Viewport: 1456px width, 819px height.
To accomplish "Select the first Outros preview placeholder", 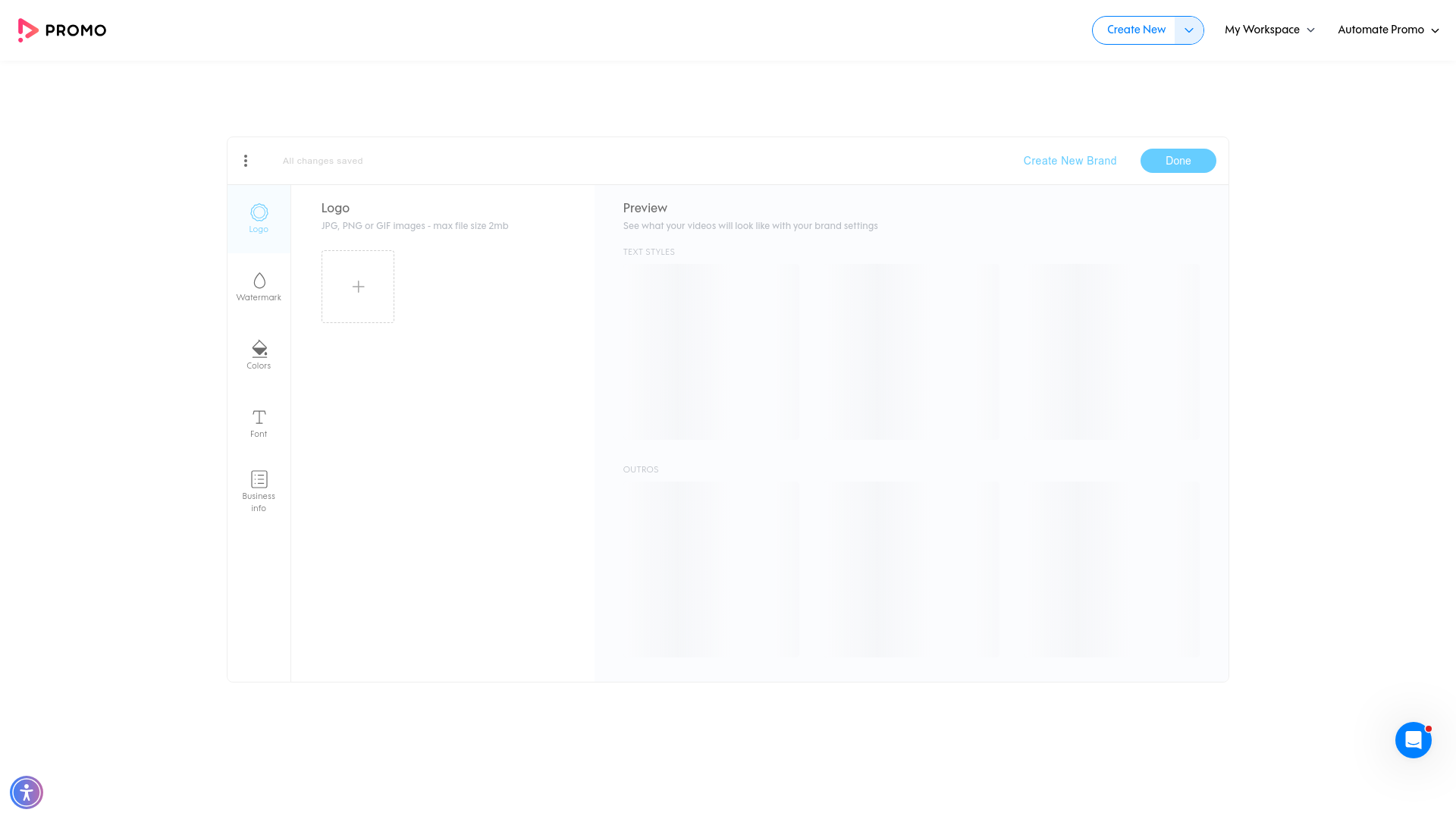I will (x=711, y=570).
